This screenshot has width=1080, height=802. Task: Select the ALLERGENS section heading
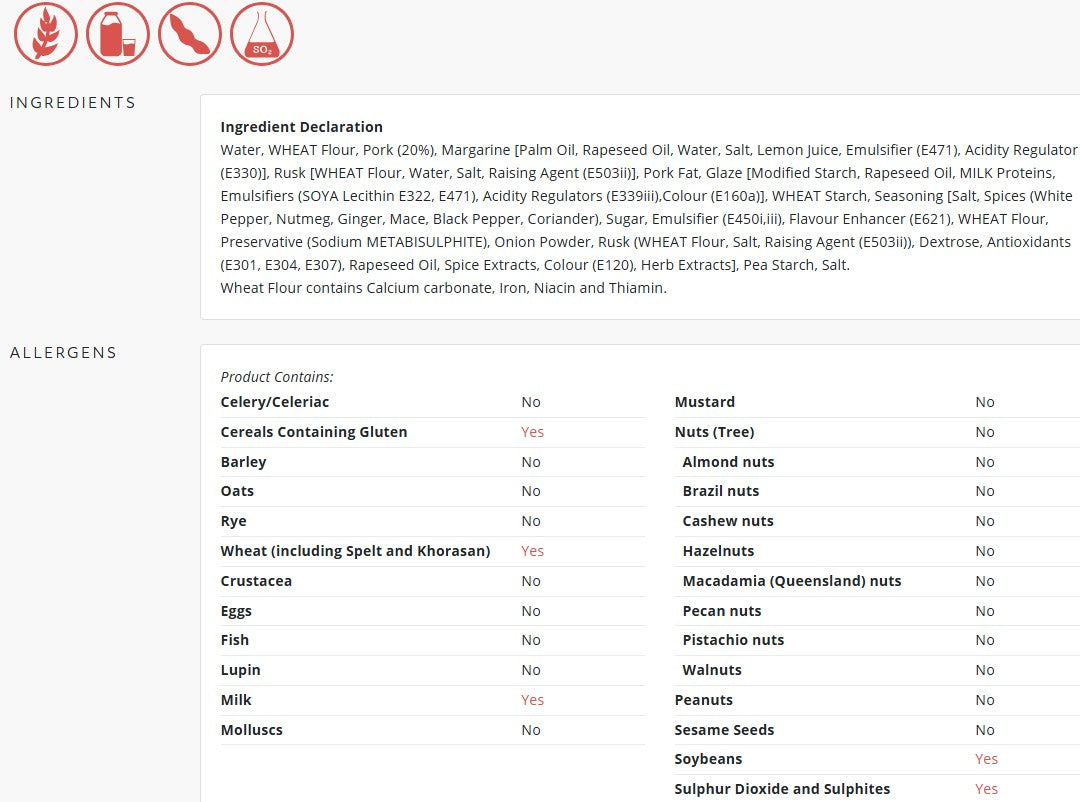pos(63,353)
